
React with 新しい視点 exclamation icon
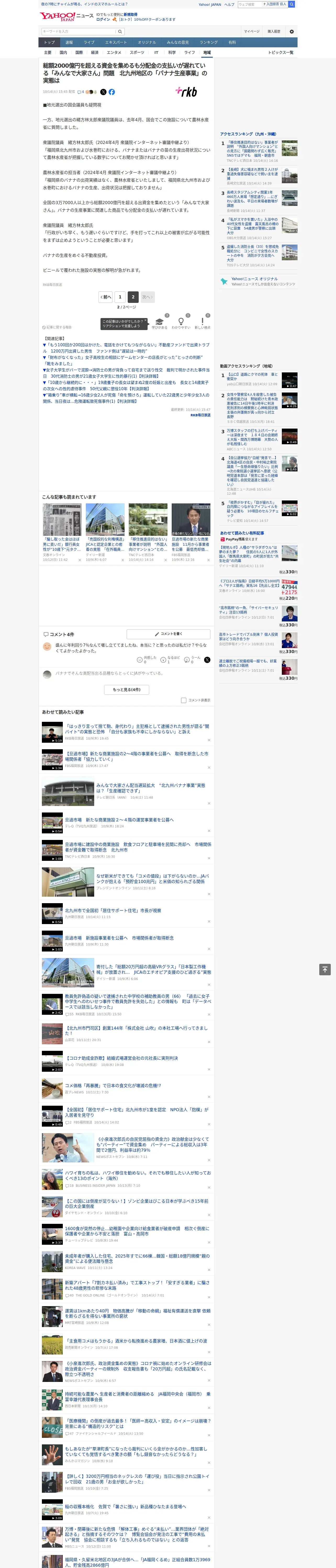click(x=203, y=321)
